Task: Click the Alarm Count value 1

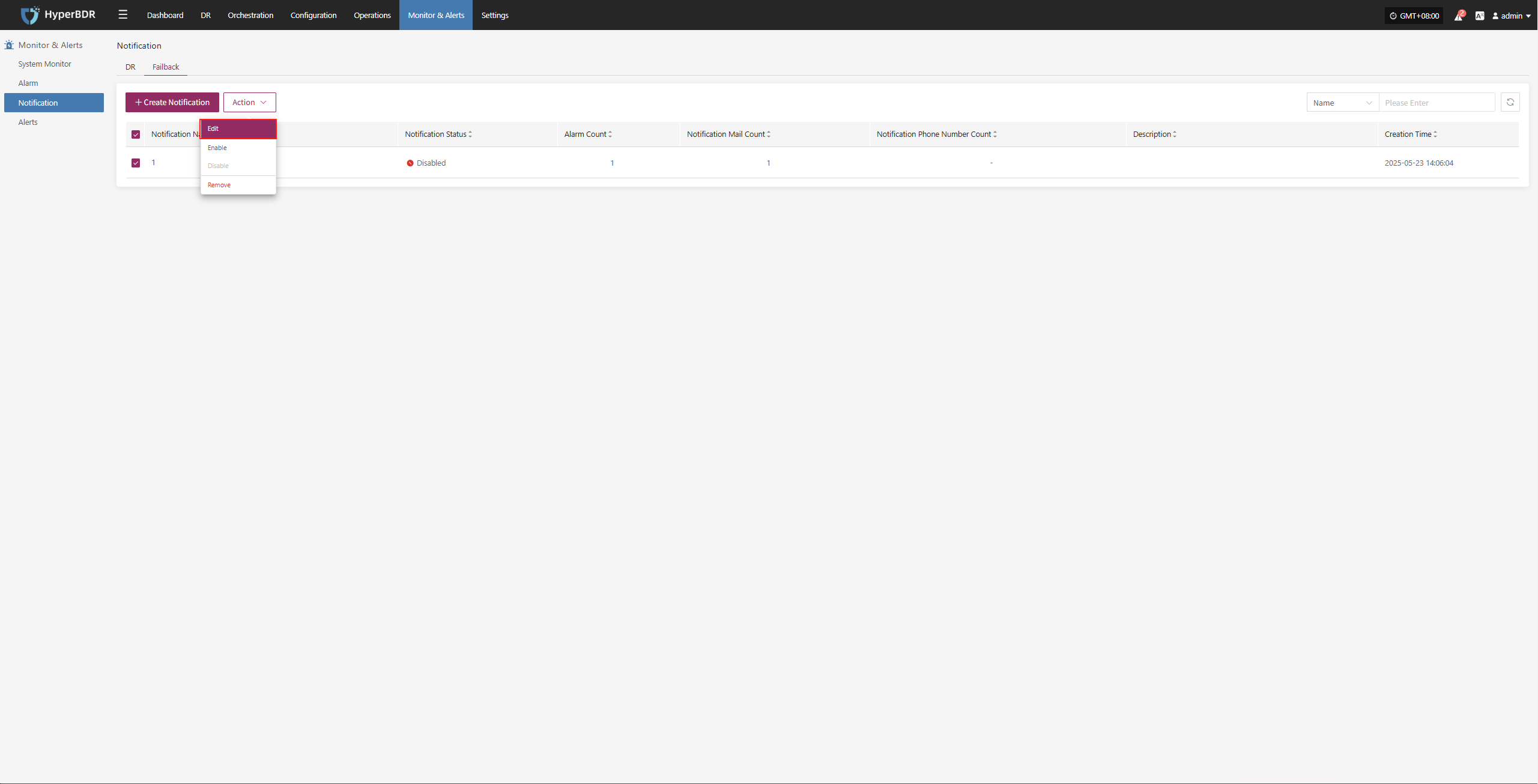Action: tap(612, 163)
